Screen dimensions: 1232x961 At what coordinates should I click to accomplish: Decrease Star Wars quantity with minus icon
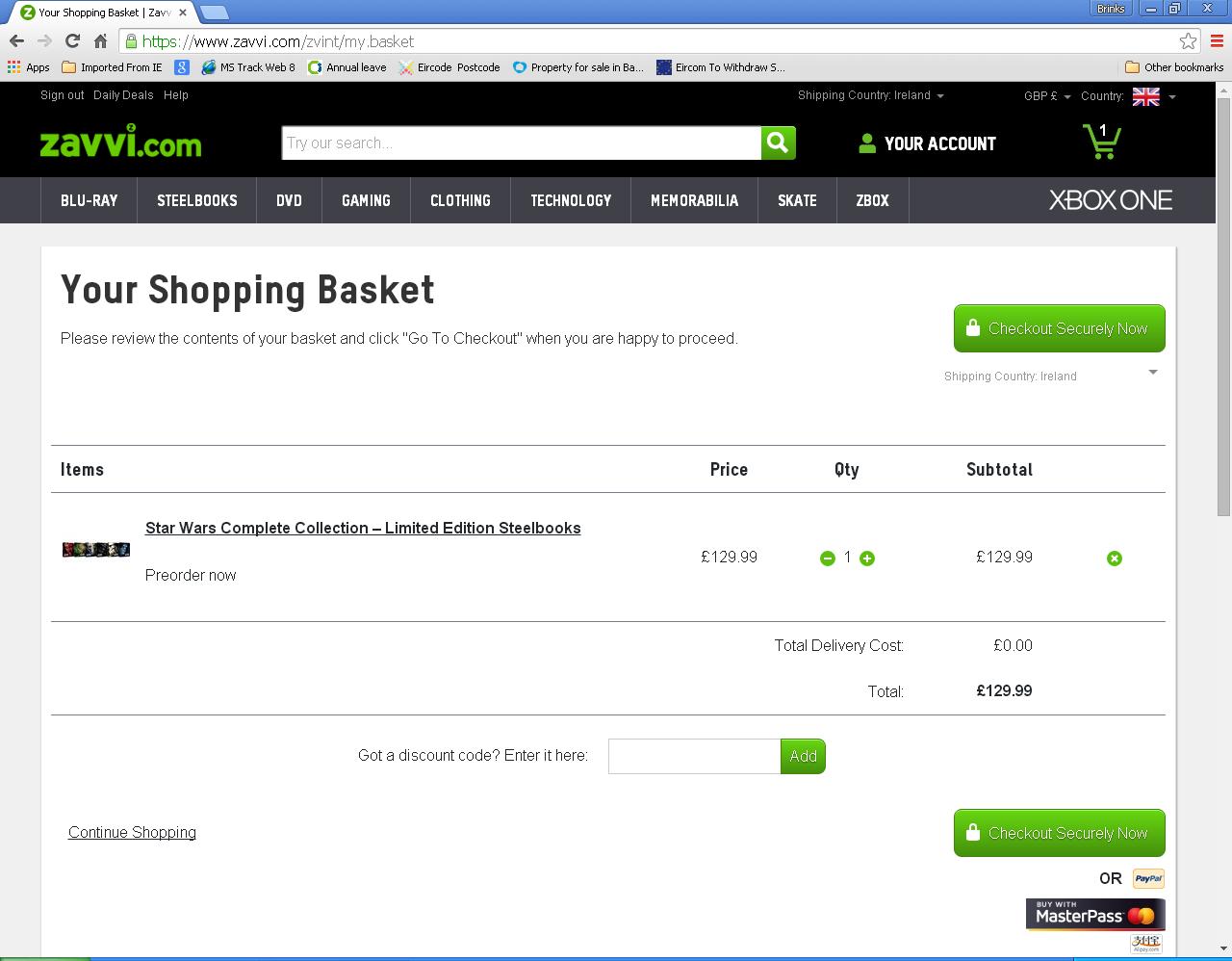point(827,558)
